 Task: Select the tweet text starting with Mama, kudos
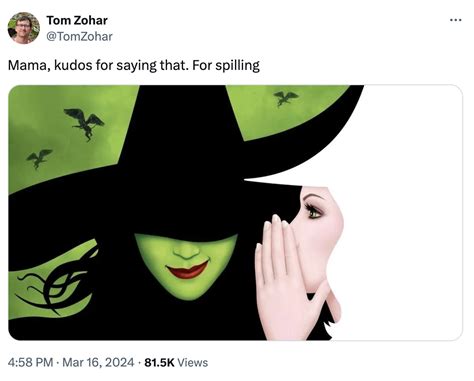[134, 65]
